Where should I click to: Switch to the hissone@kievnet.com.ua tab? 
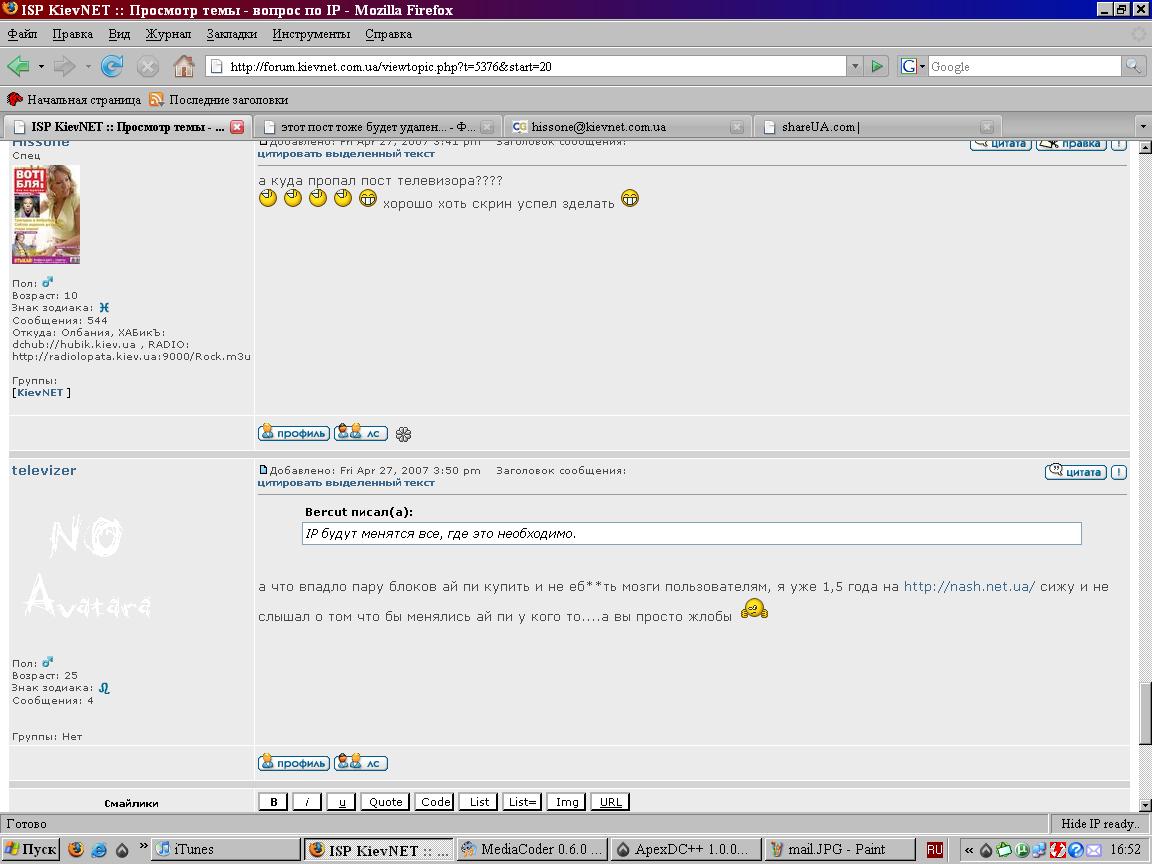[598, 127]
